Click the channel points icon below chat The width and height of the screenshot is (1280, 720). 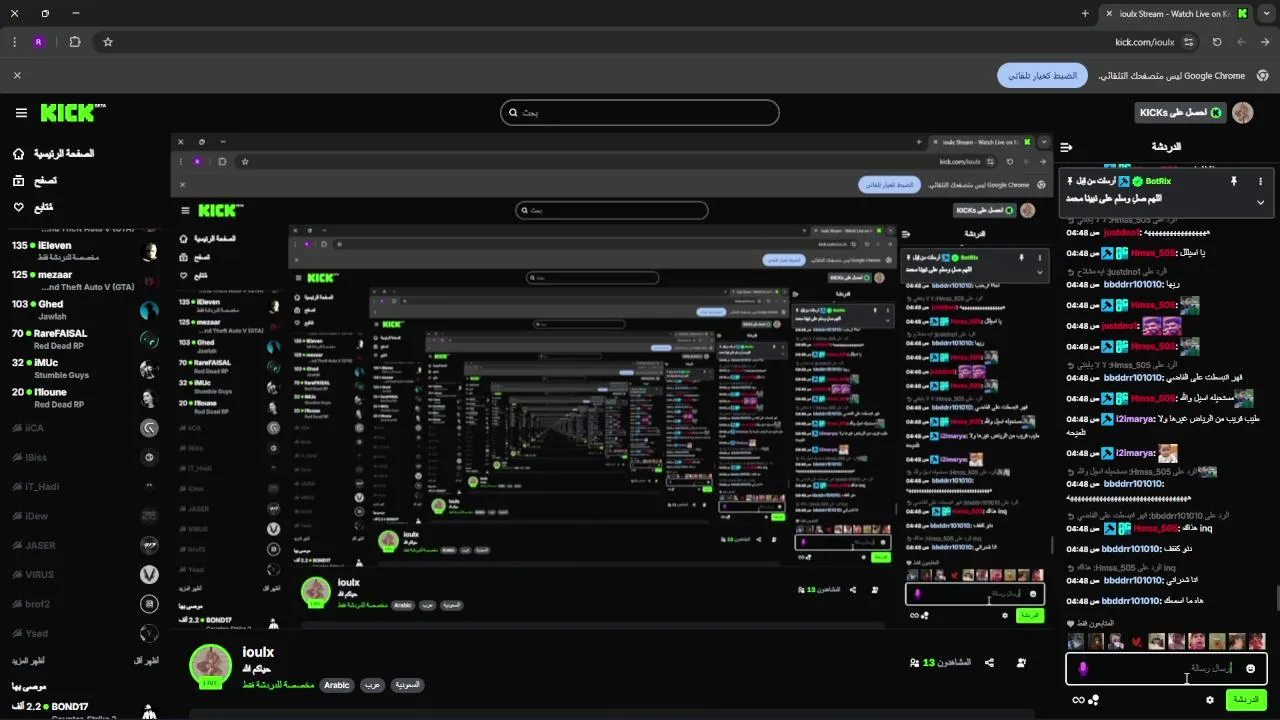coord(1094,700)
